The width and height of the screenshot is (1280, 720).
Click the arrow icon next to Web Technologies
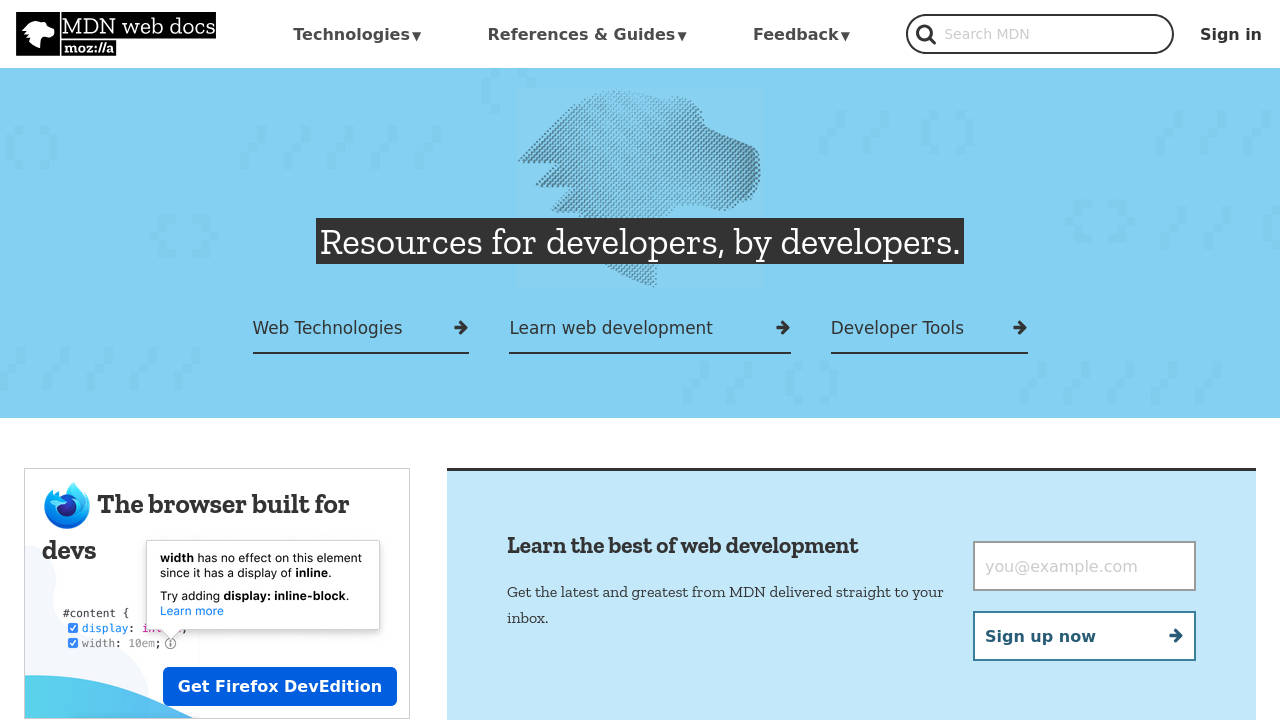459,327
